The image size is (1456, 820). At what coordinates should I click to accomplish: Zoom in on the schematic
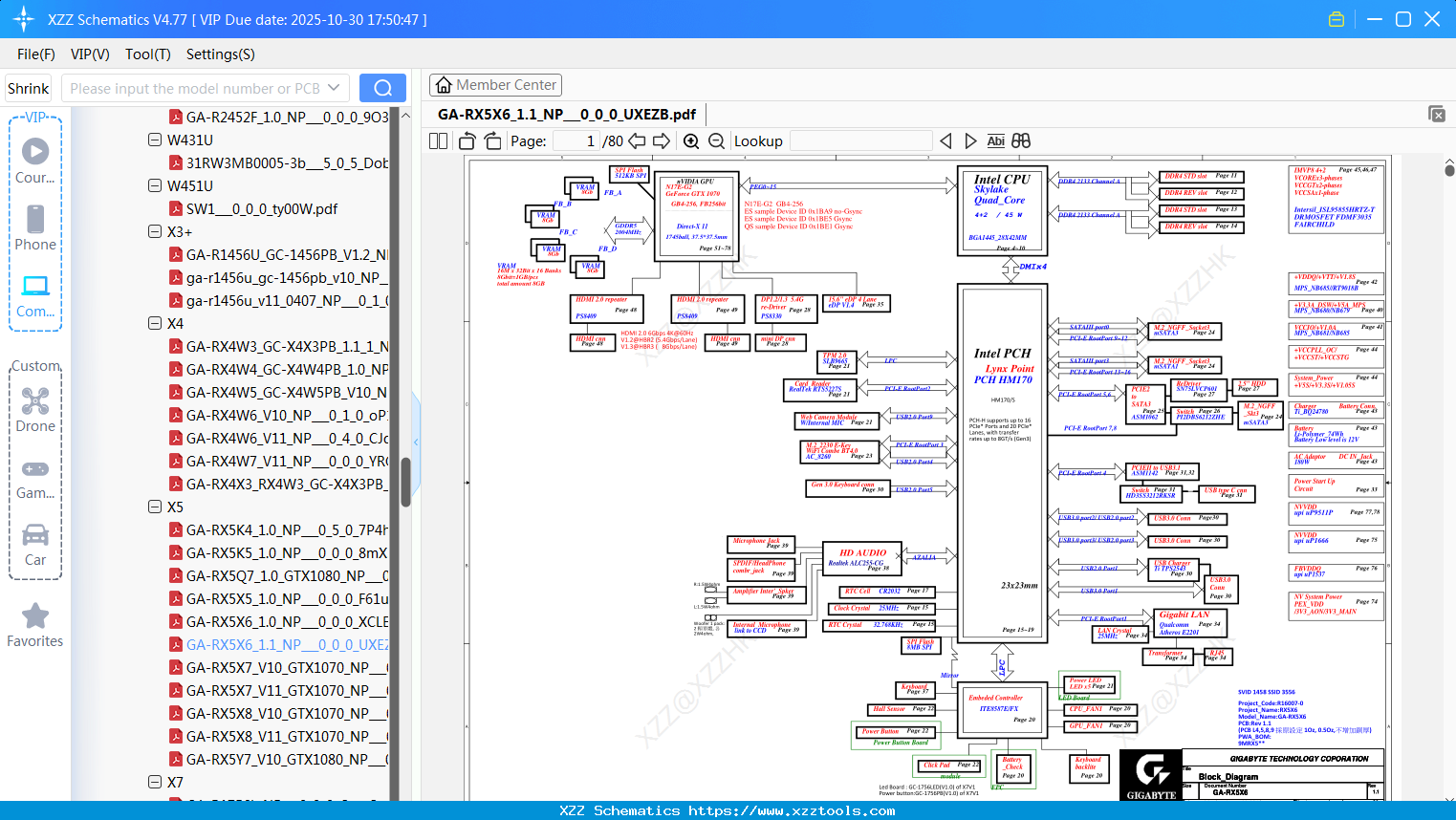point(691,140)
